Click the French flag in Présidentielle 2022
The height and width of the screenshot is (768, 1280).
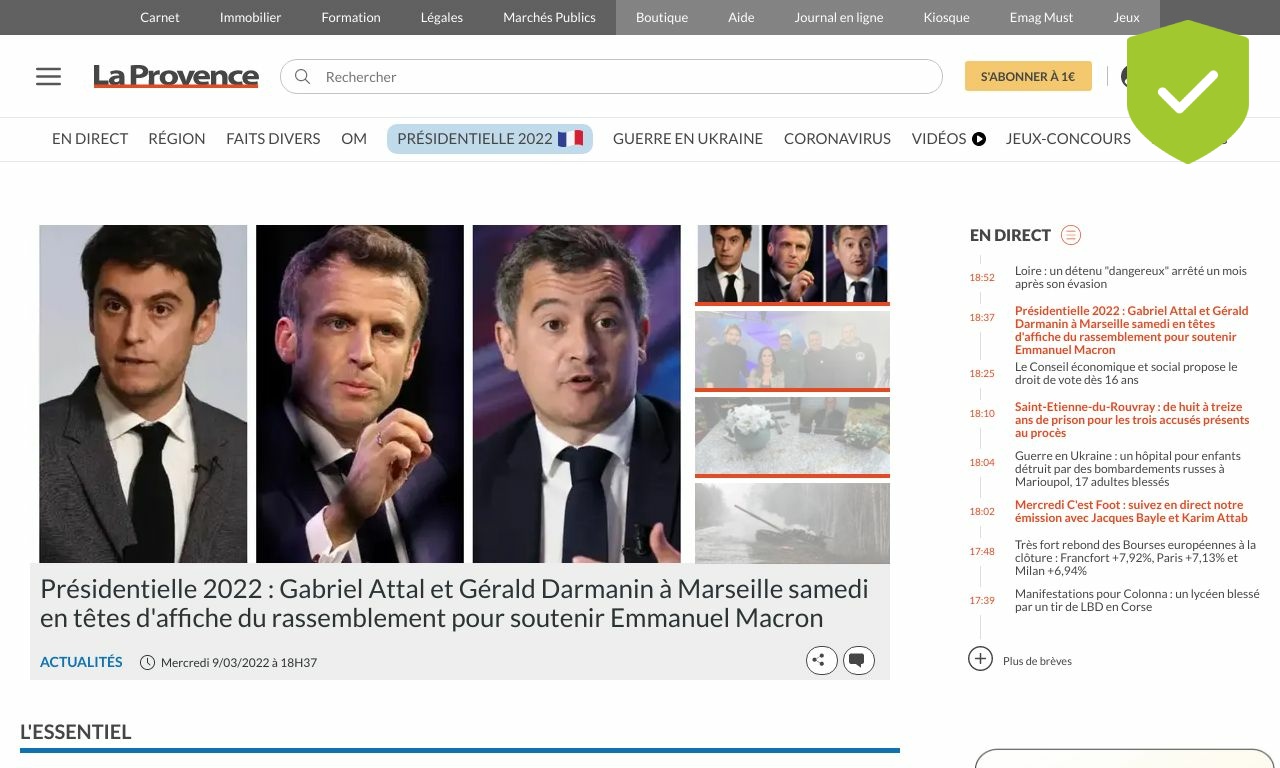coord(570,139)
